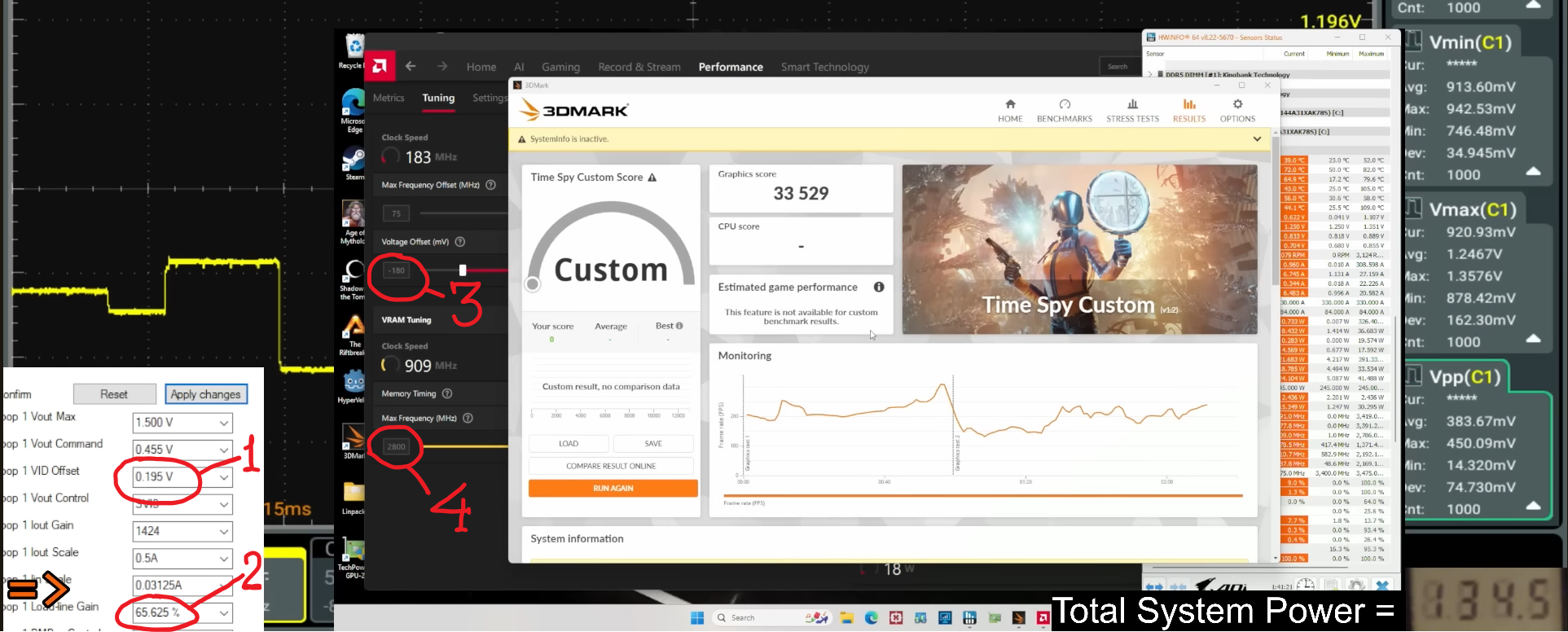The image size is (1568, 632).
Task: Click the warning icon beside Time Spy Custom Score
Action: 652,178
